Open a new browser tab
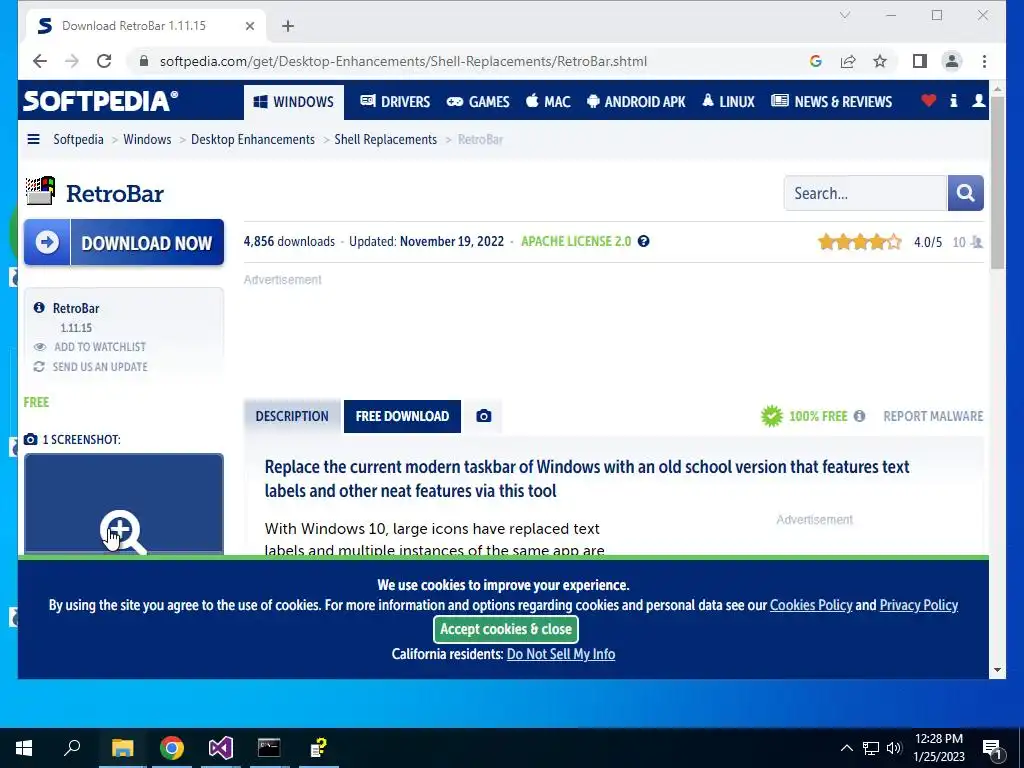The image size is (1024, 768). point(288,26)
